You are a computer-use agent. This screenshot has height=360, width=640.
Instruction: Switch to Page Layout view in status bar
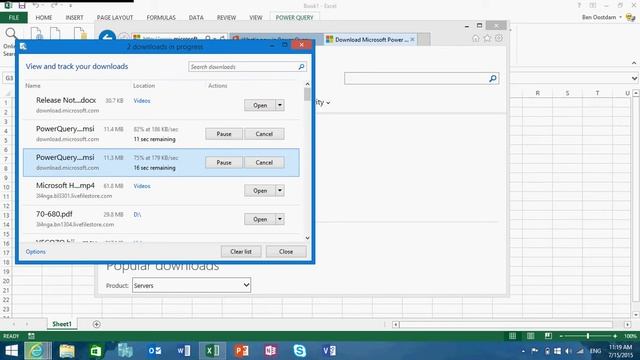click(x=530, y=336)
